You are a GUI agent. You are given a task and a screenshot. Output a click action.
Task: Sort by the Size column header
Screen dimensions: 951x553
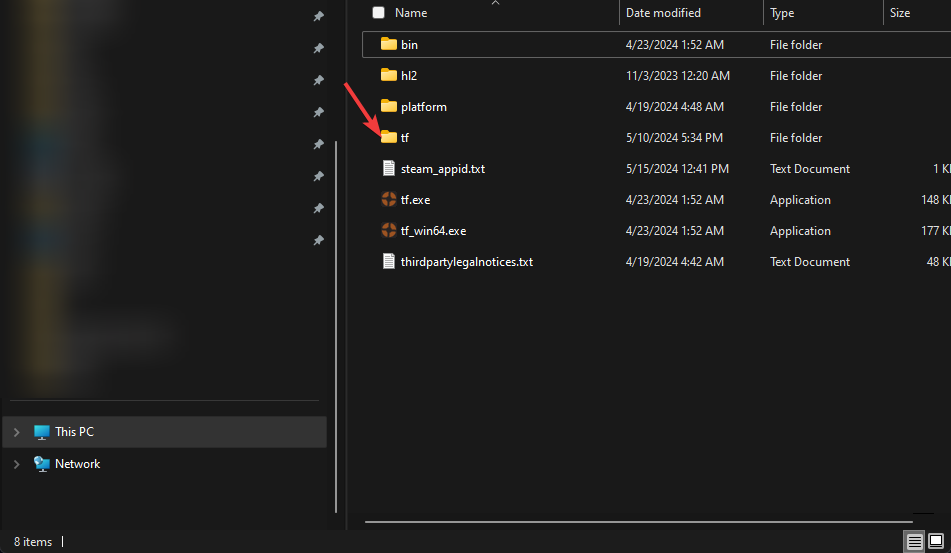tap(899, 13)
